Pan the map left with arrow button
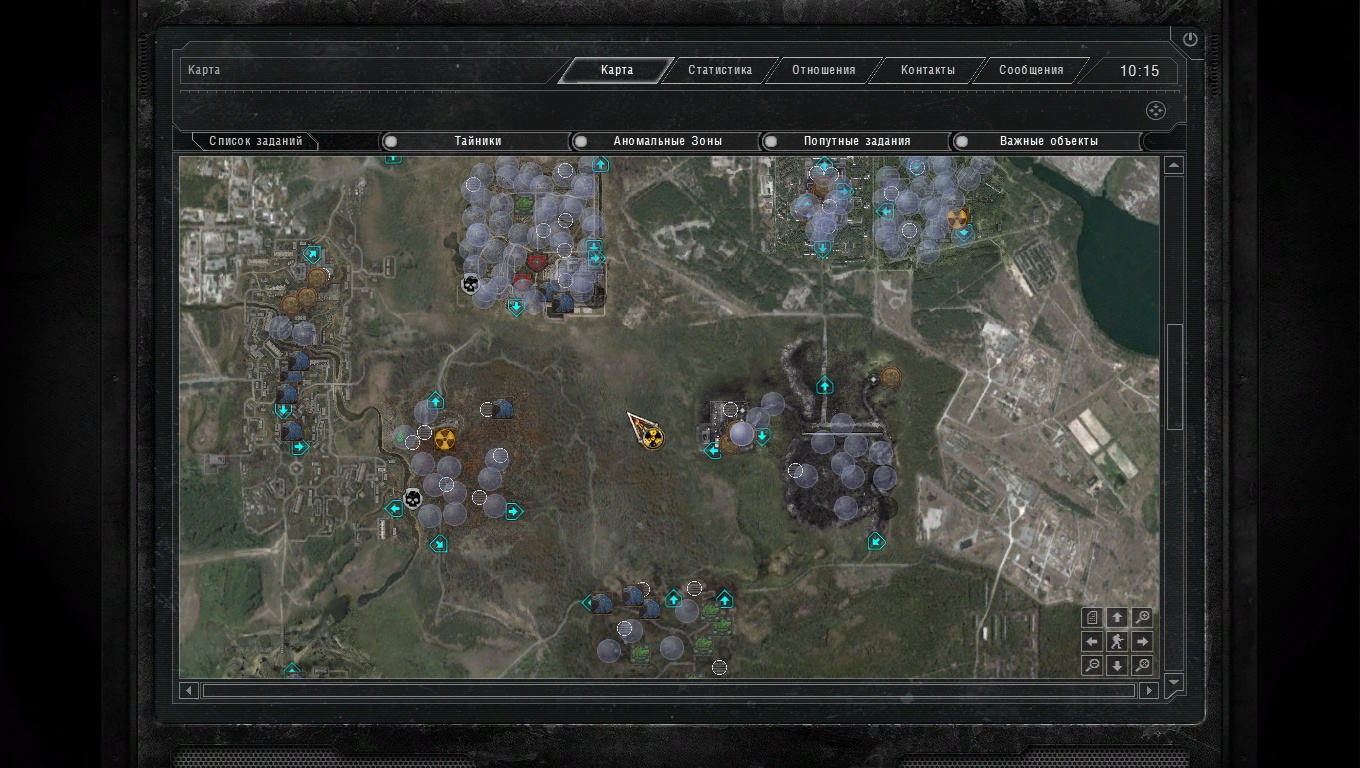This screenshot has height=768, width=1360. [x=1092, y=641]
